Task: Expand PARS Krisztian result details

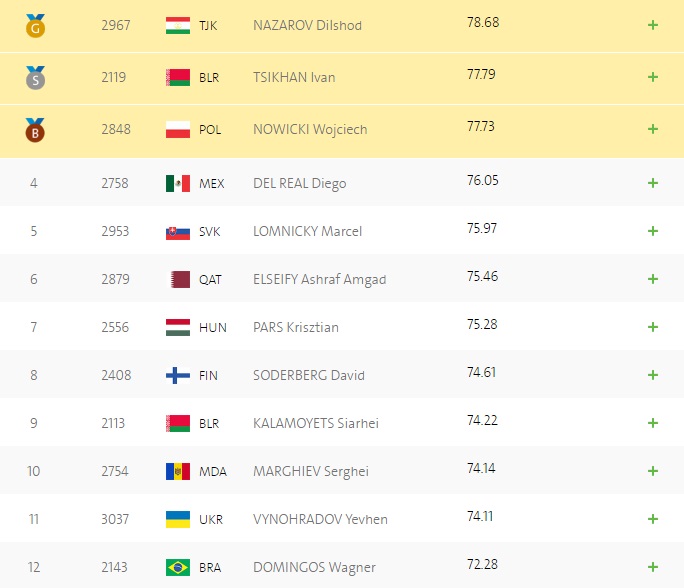Action: tap(653, 327)
